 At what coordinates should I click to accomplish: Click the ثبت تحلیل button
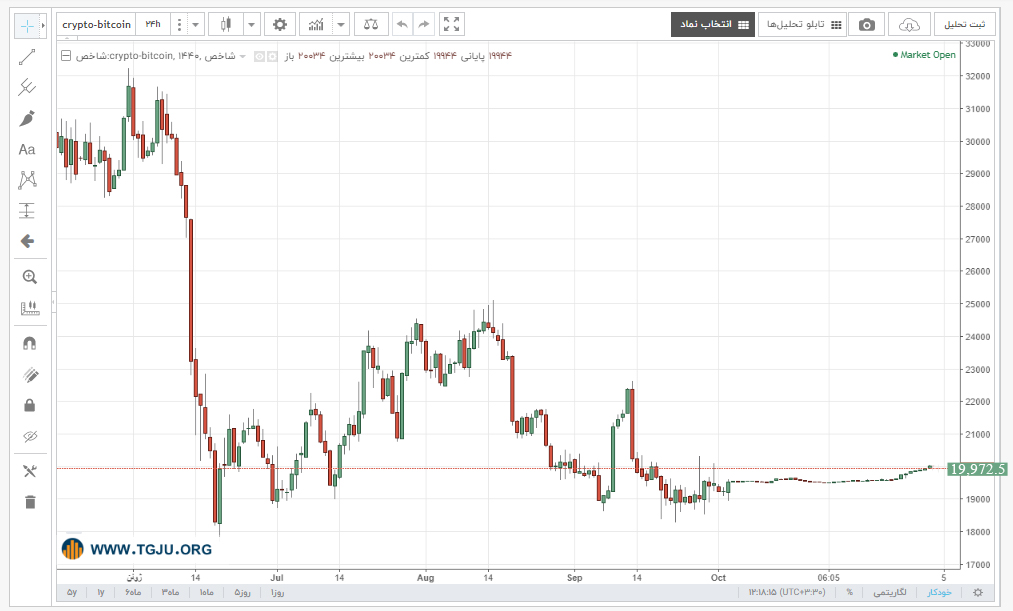pyautogui.click(x=965, y=25)
